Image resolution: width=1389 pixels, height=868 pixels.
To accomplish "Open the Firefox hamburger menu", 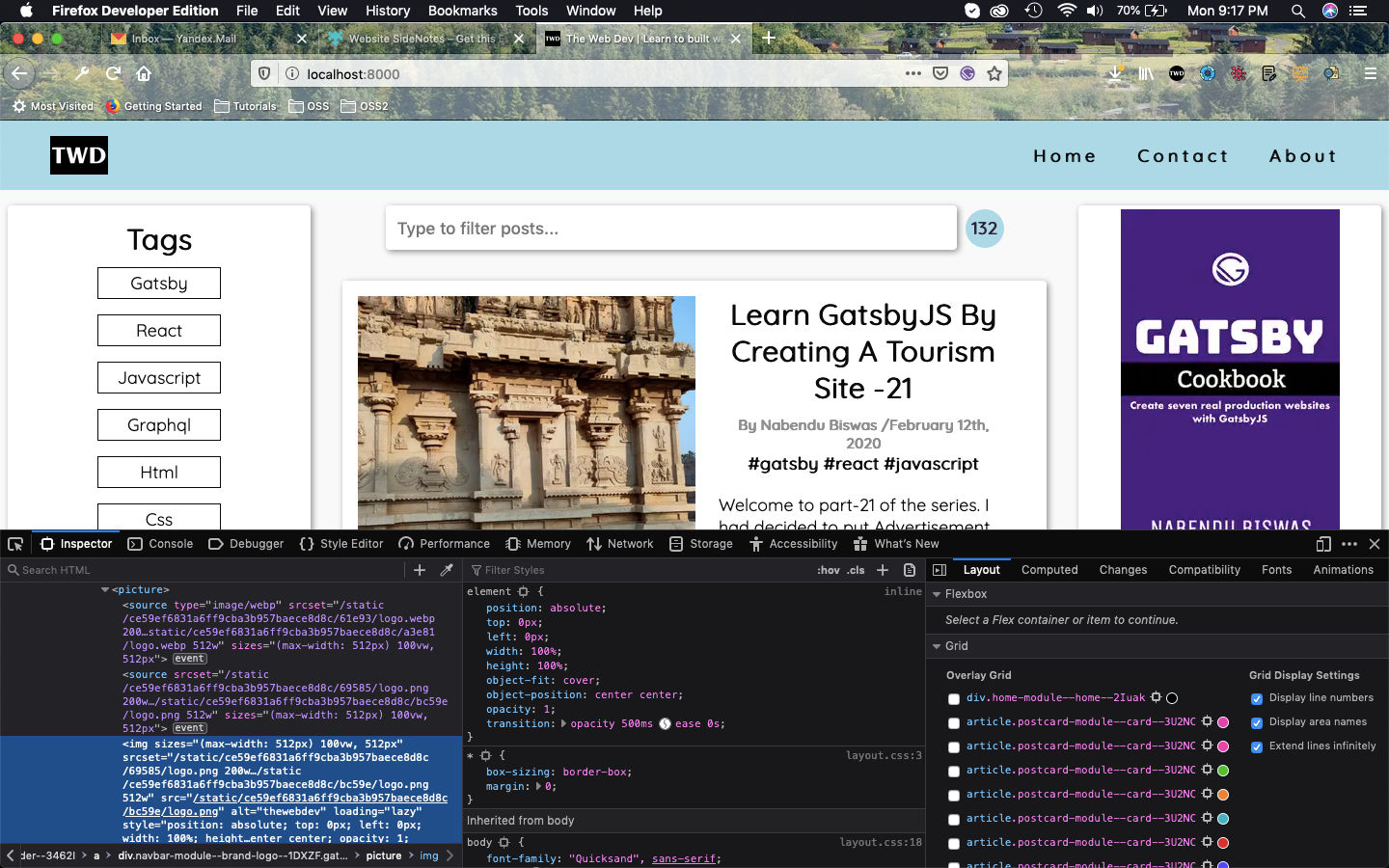I will pos(1370,73).
